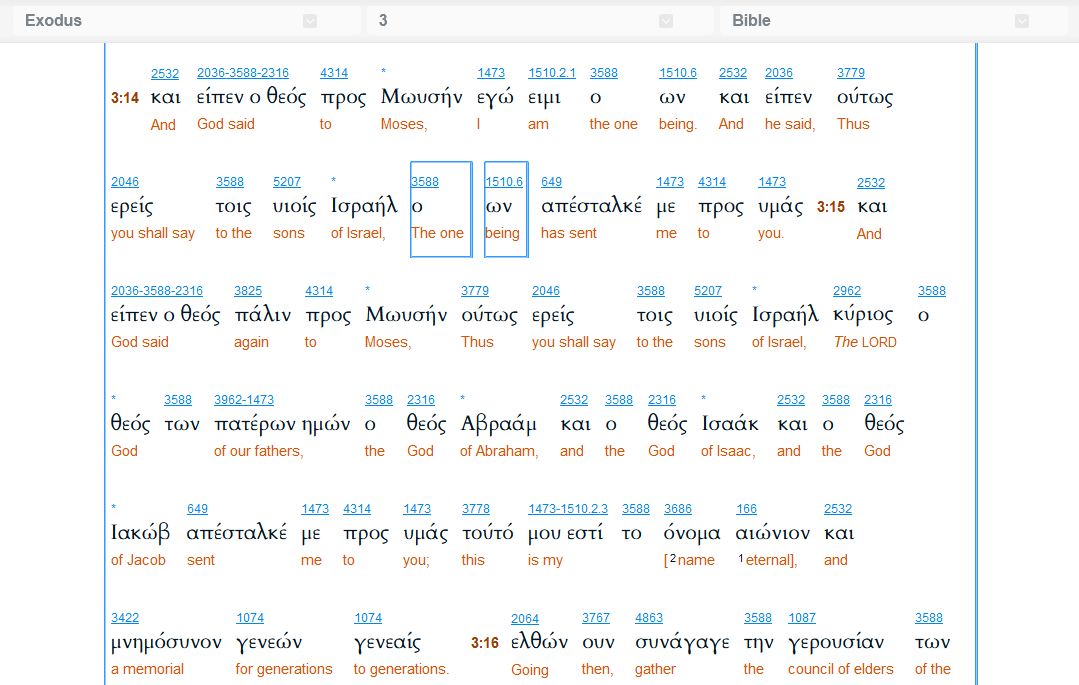
Task: Click verse number 3:15
Action: 831,207
